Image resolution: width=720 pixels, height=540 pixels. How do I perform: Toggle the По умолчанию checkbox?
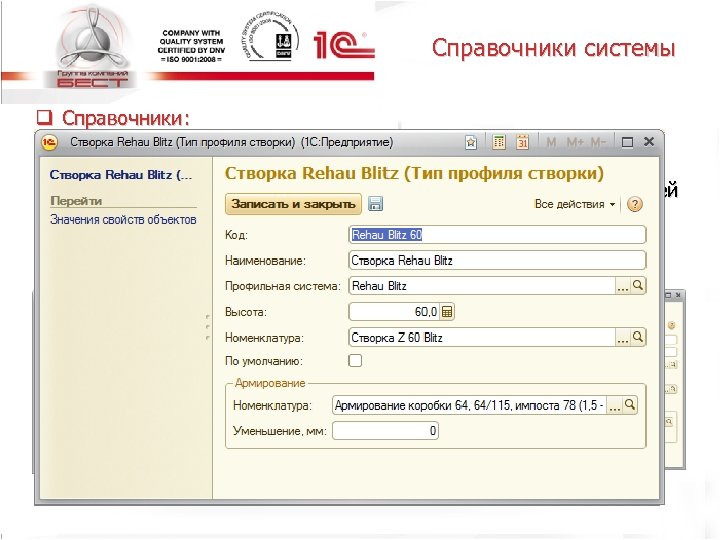click(355, 360)
